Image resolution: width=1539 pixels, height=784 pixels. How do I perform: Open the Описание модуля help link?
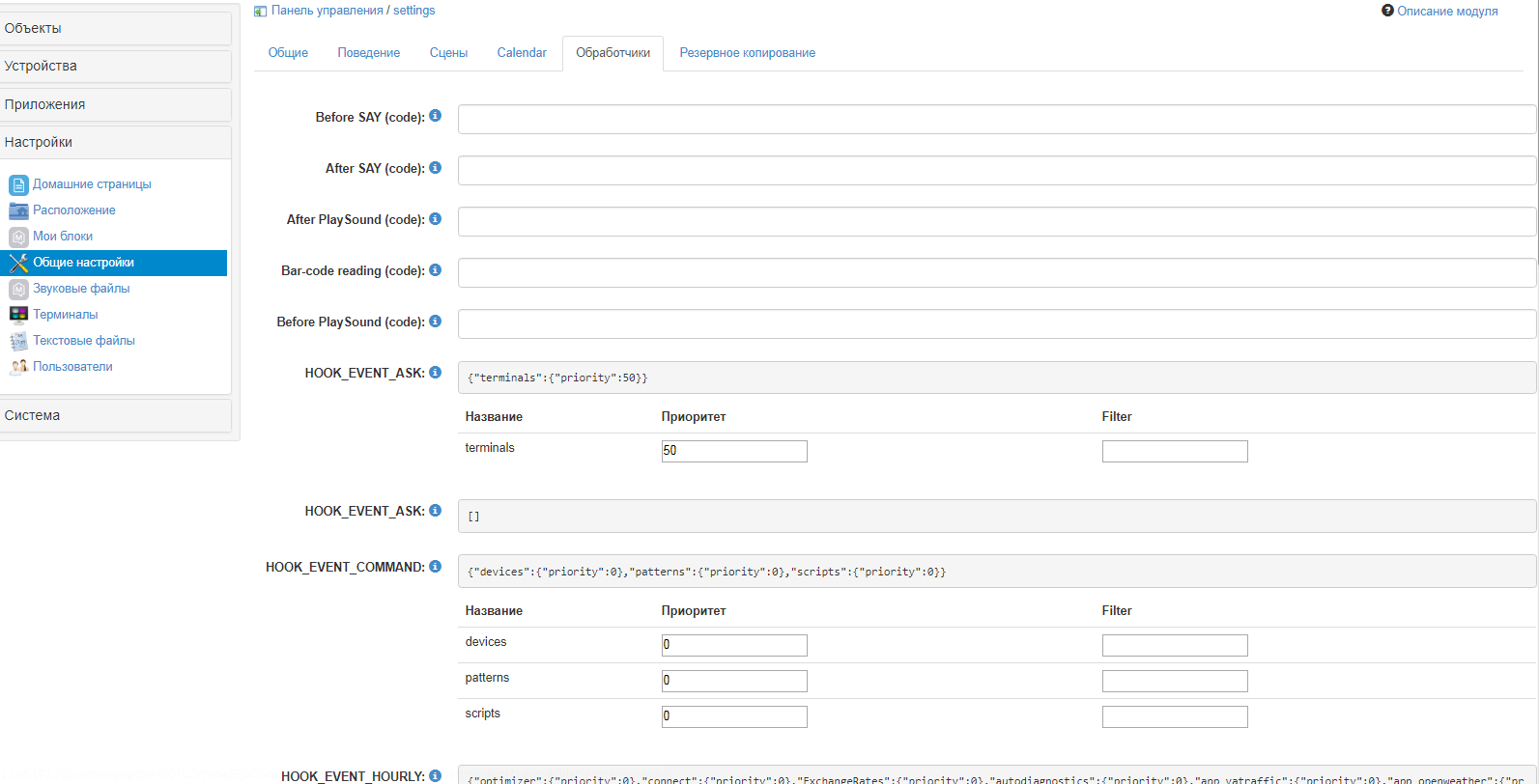[x=1446, y=11]
